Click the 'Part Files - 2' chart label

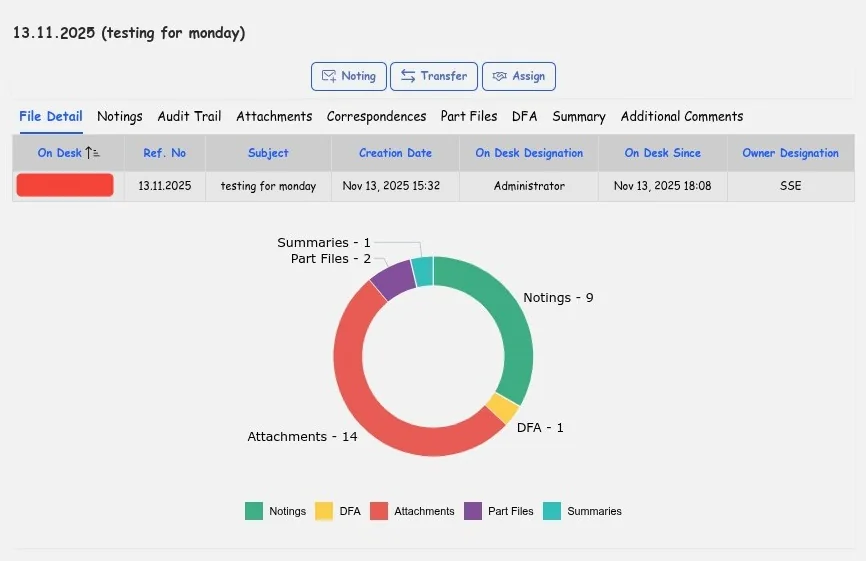[330, 258]
